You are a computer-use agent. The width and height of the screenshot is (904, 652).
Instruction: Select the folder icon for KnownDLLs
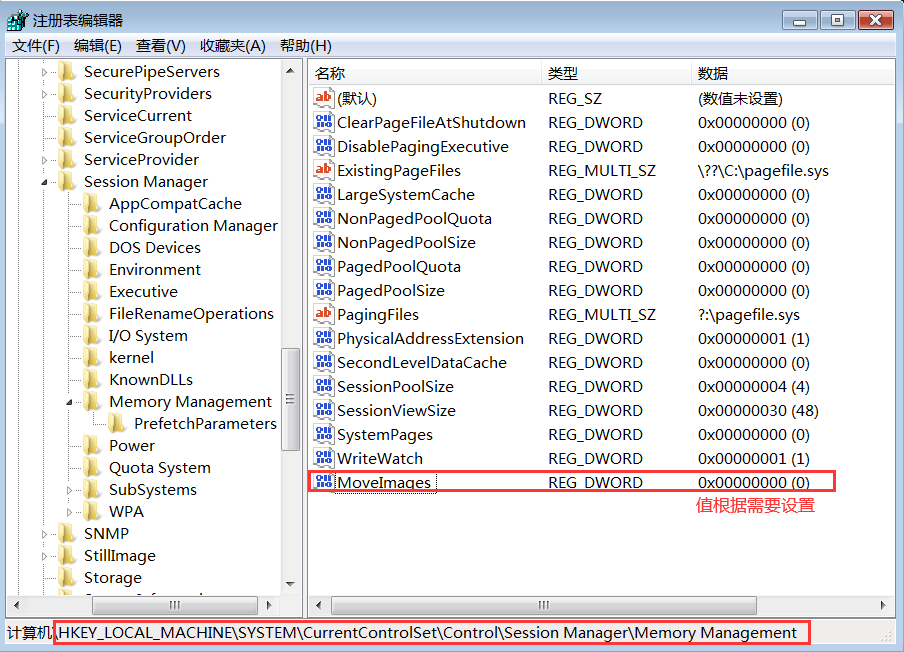pos(93,380)
